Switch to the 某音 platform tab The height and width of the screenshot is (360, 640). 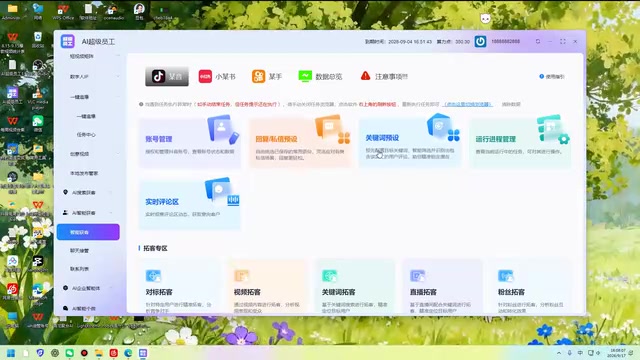pos(167,76)
